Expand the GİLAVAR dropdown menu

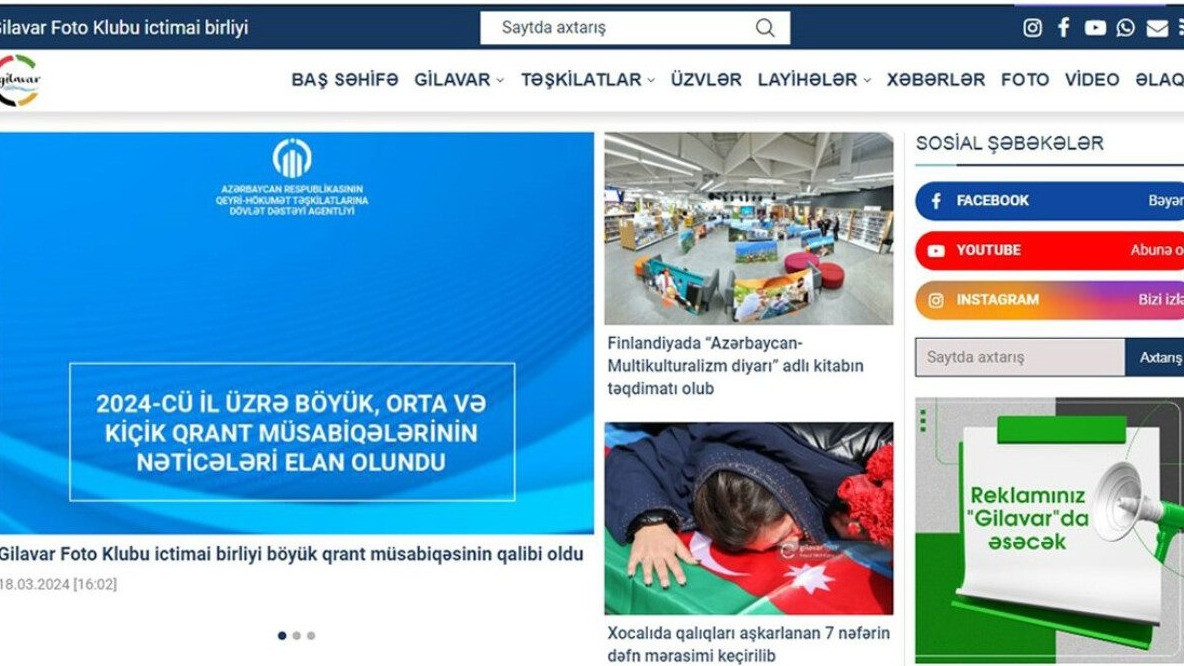click(x=458, y=79)
